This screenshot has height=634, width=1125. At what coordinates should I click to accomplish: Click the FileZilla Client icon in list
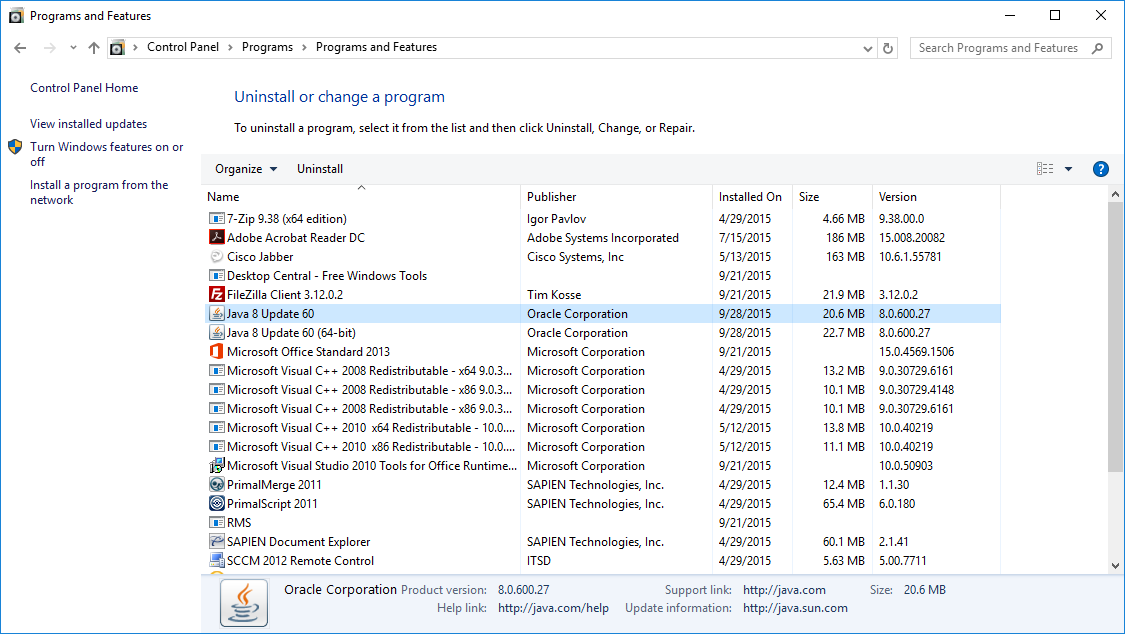click(216, 295)
